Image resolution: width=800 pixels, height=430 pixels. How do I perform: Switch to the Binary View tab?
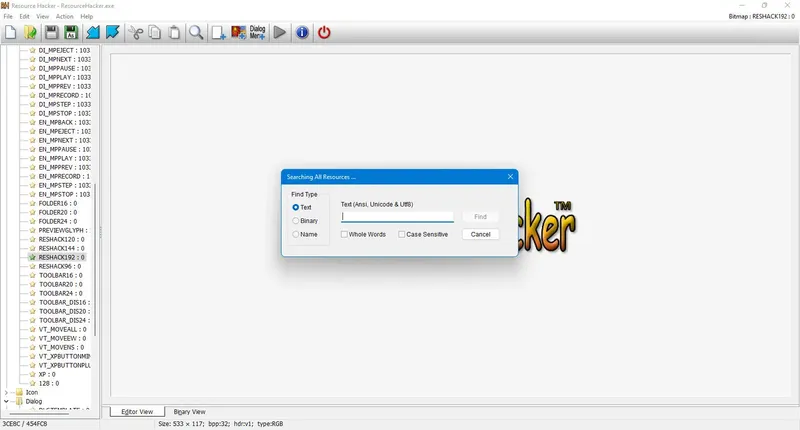click(x=189, y=412)
